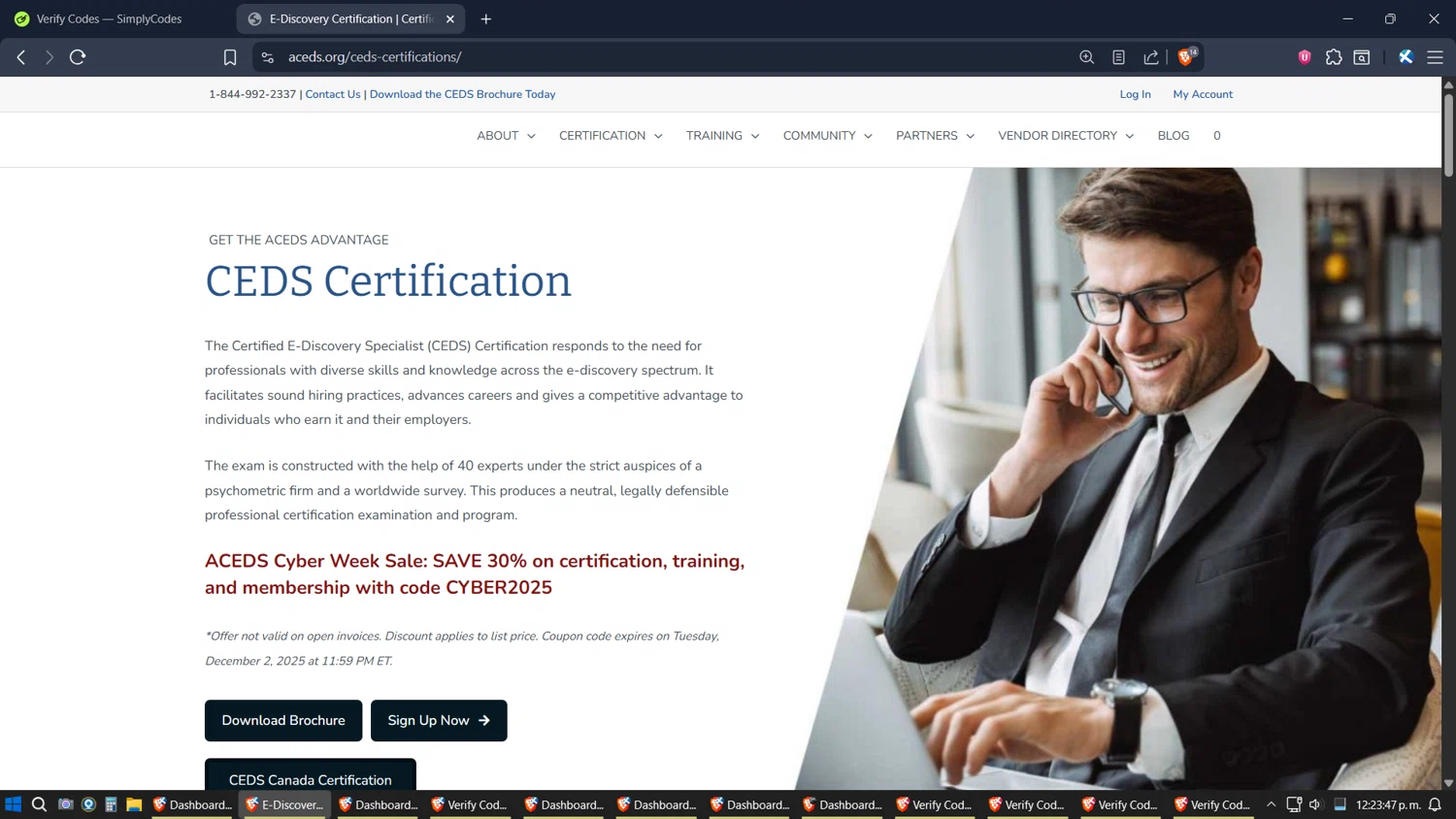This screenshot has height=819, width=1456.
Task: Click the cart count 0 in navigation
Action: (1216, 136)
